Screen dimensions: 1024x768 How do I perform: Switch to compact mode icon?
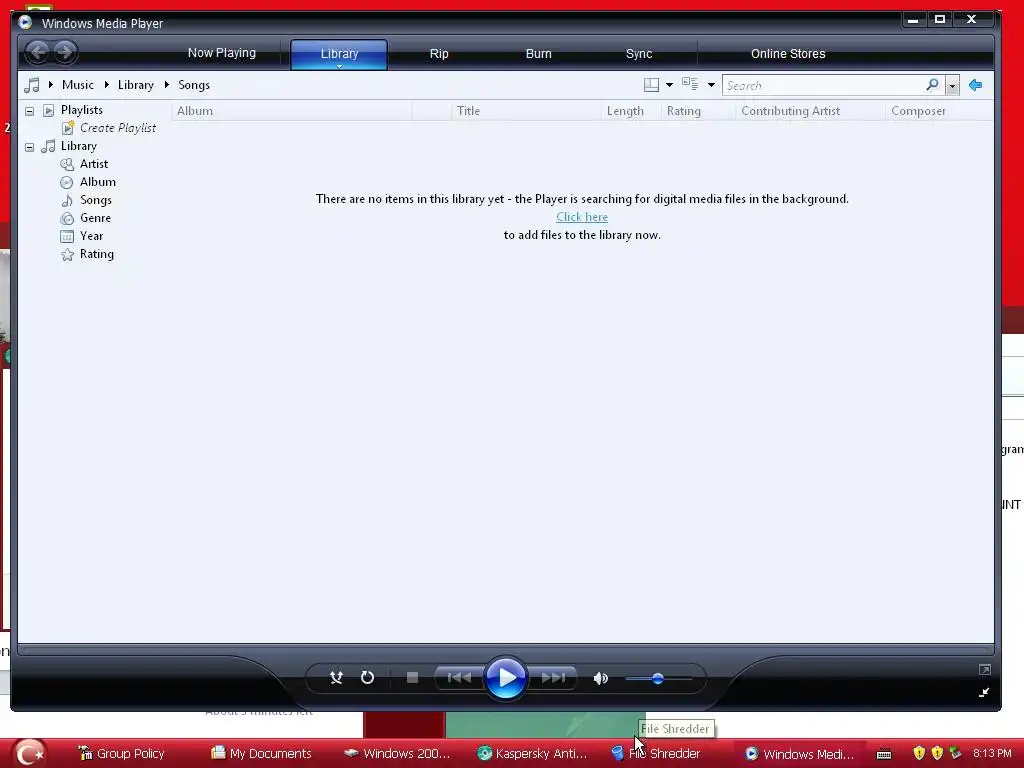point(984,693)
